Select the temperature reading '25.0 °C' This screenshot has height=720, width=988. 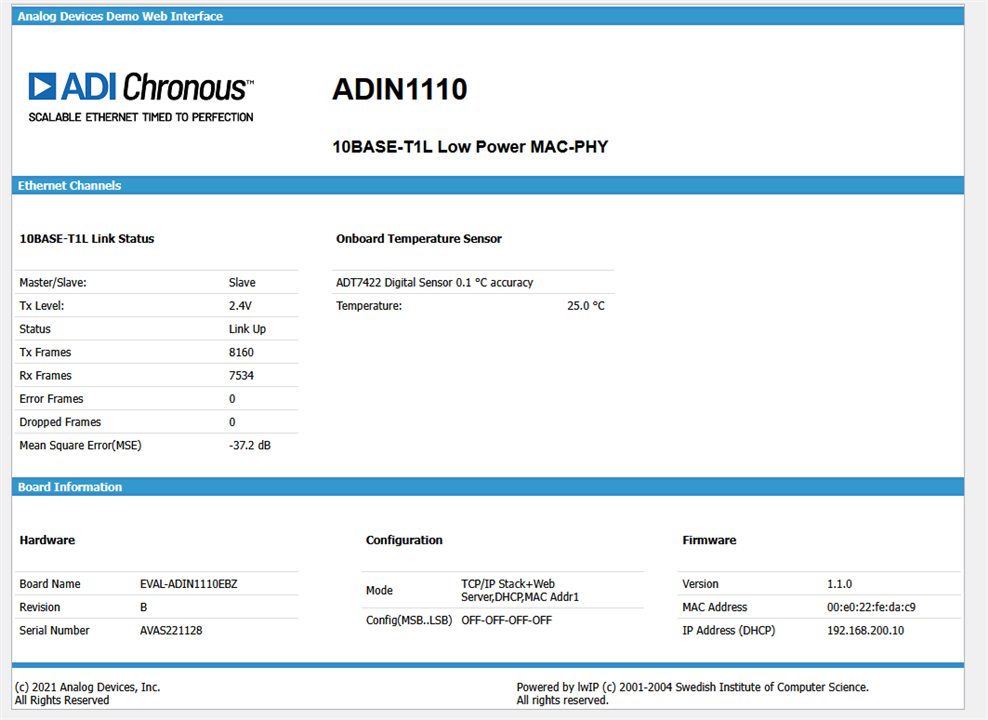pyautogui.click(x=585, y=306)
